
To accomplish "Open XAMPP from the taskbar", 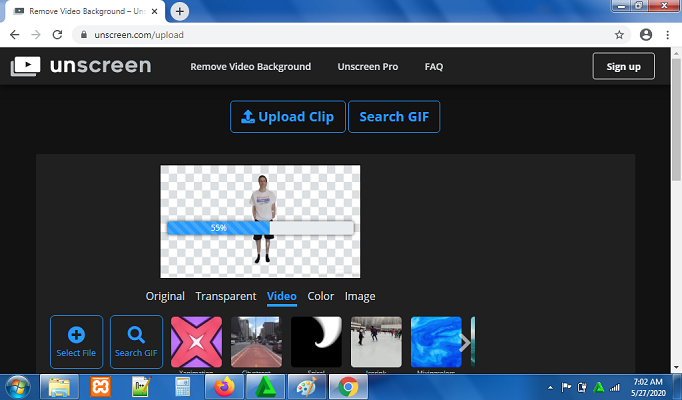I will (x=100, y=385).
